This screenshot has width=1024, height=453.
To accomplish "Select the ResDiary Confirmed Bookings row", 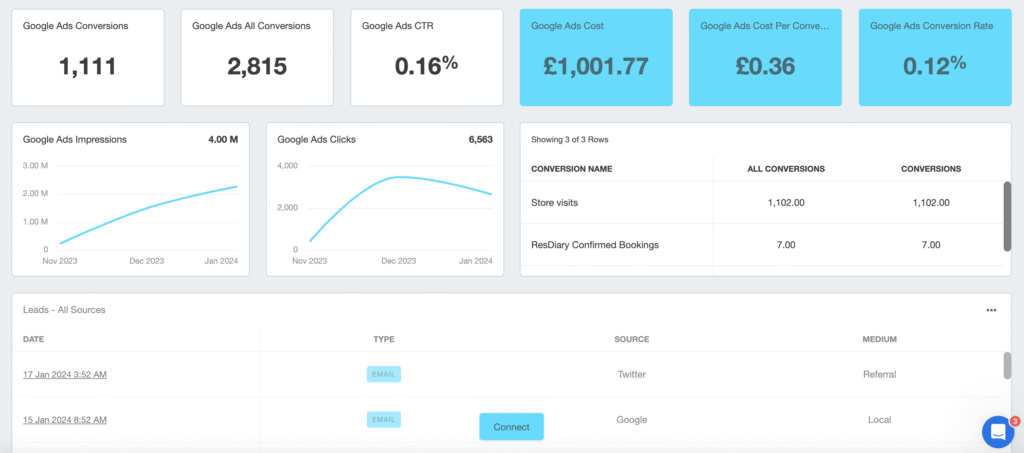I will [x=760, y=244].
